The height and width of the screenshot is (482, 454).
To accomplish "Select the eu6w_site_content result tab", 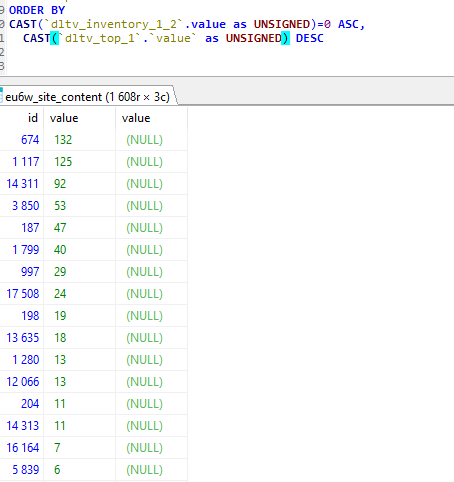I will click(x=87, y=97).
